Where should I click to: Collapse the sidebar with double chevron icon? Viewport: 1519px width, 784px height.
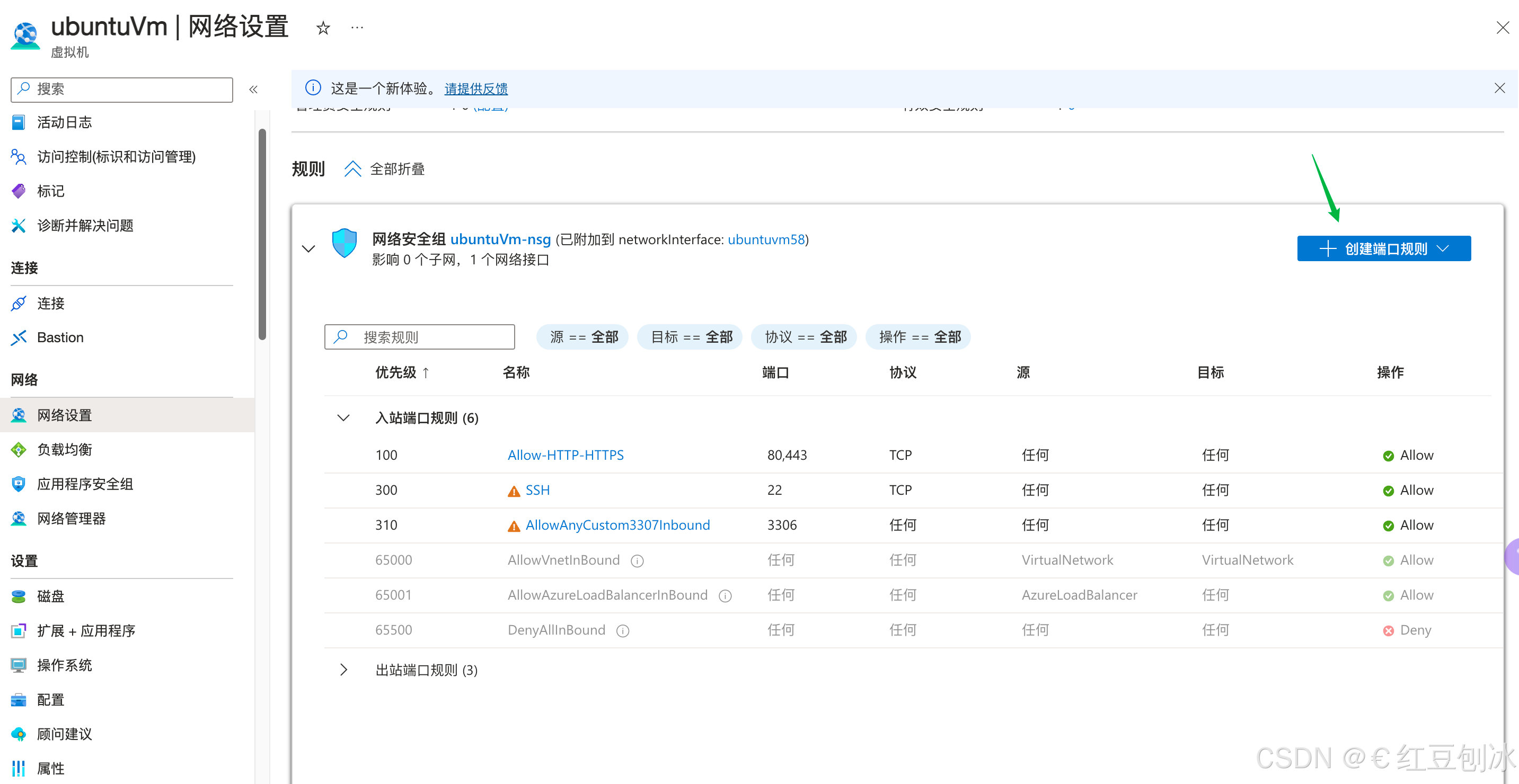tap(253, 90)
